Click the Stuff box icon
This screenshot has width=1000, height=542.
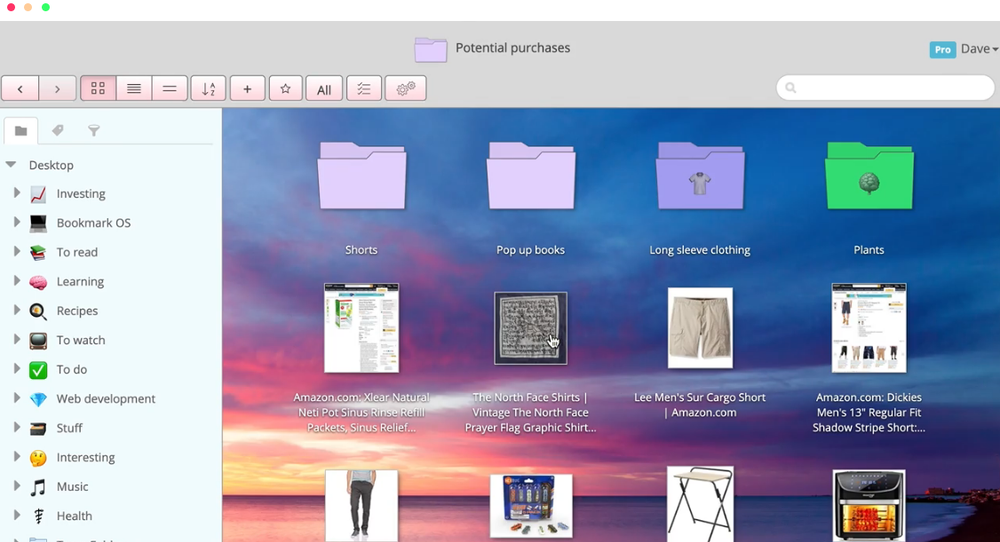click(38, 428)
